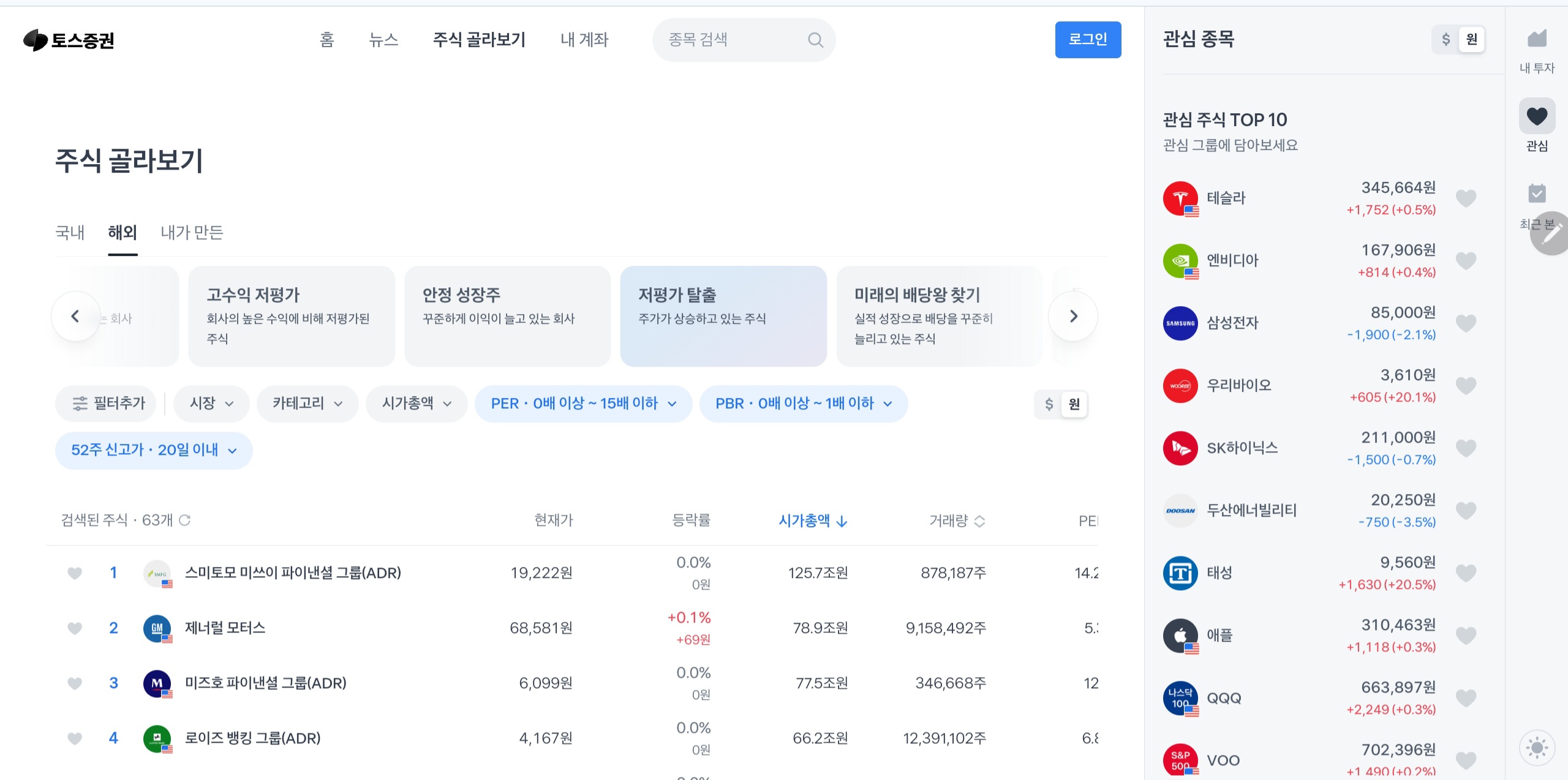Toggle the brightness theme icon
Screen dimensions: 1568x780
1537,748
